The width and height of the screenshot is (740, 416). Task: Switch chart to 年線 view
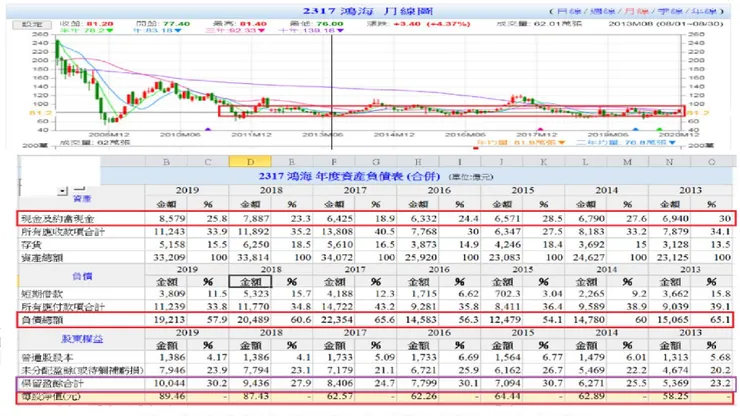pos(704,11)
